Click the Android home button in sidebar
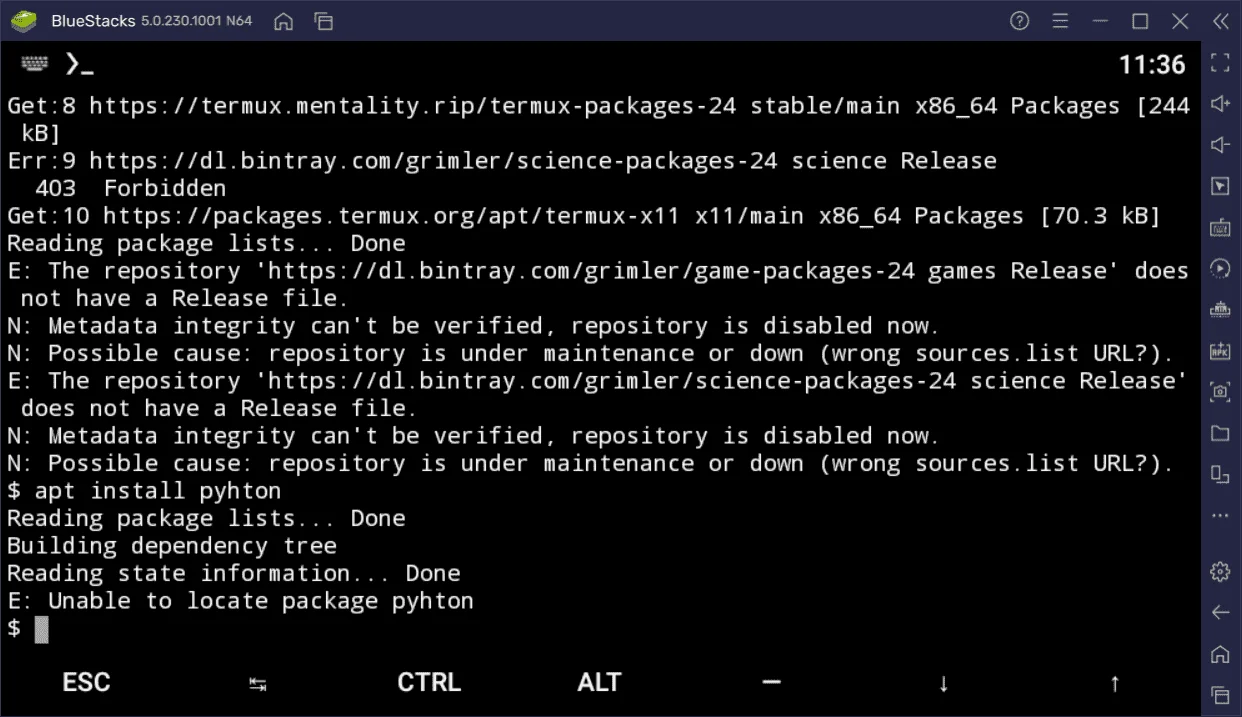This screenshot has width=1242, height=717. 1220,654
